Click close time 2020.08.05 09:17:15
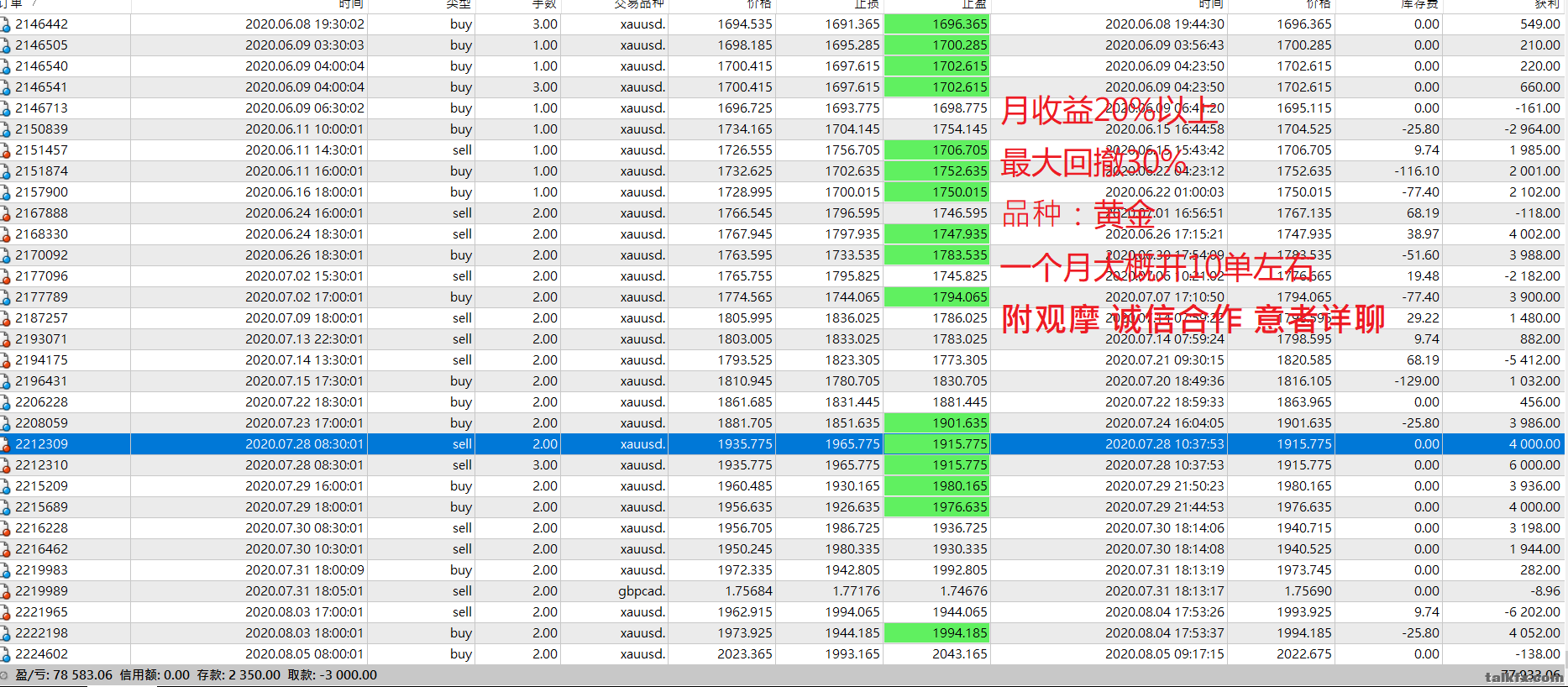The height and width of the screenshot is (687, 1568). click(x=1165, y=654)
